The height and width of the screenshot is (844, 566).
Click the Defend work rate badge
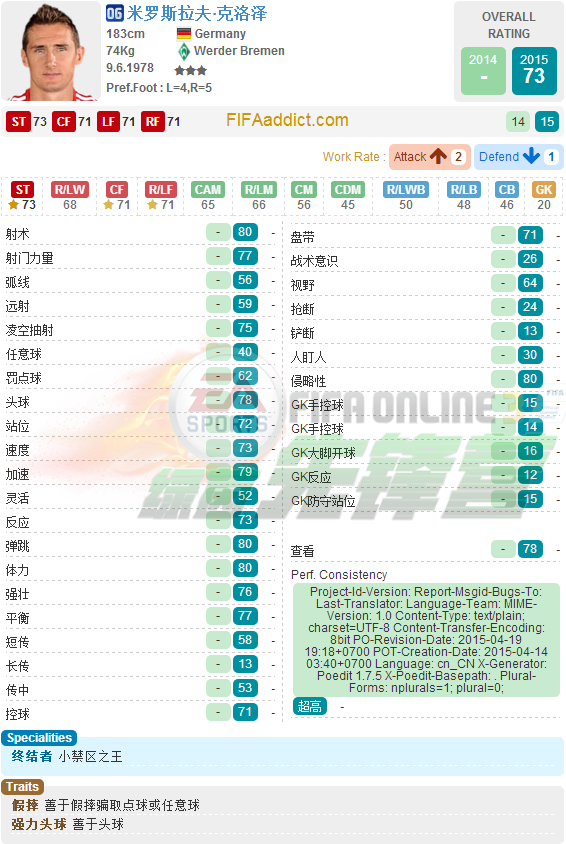[518, 157]
